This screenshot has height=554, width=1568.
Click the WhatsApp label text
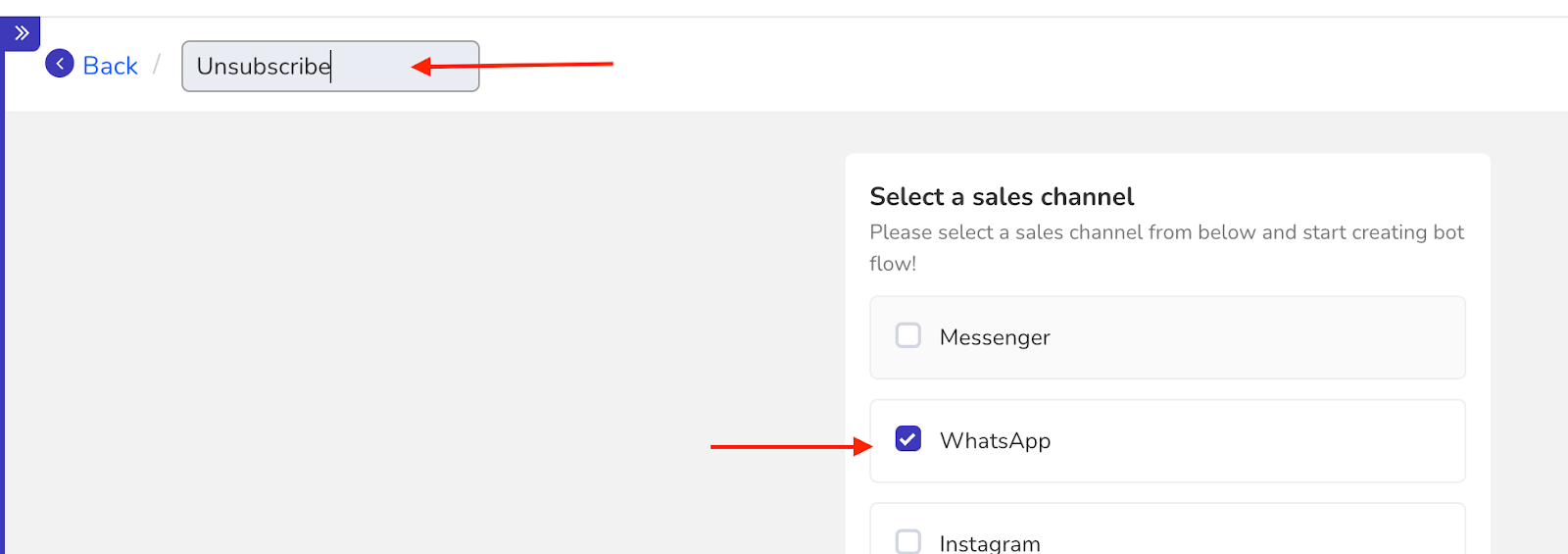pyautogui.click(x=995, y=440)
